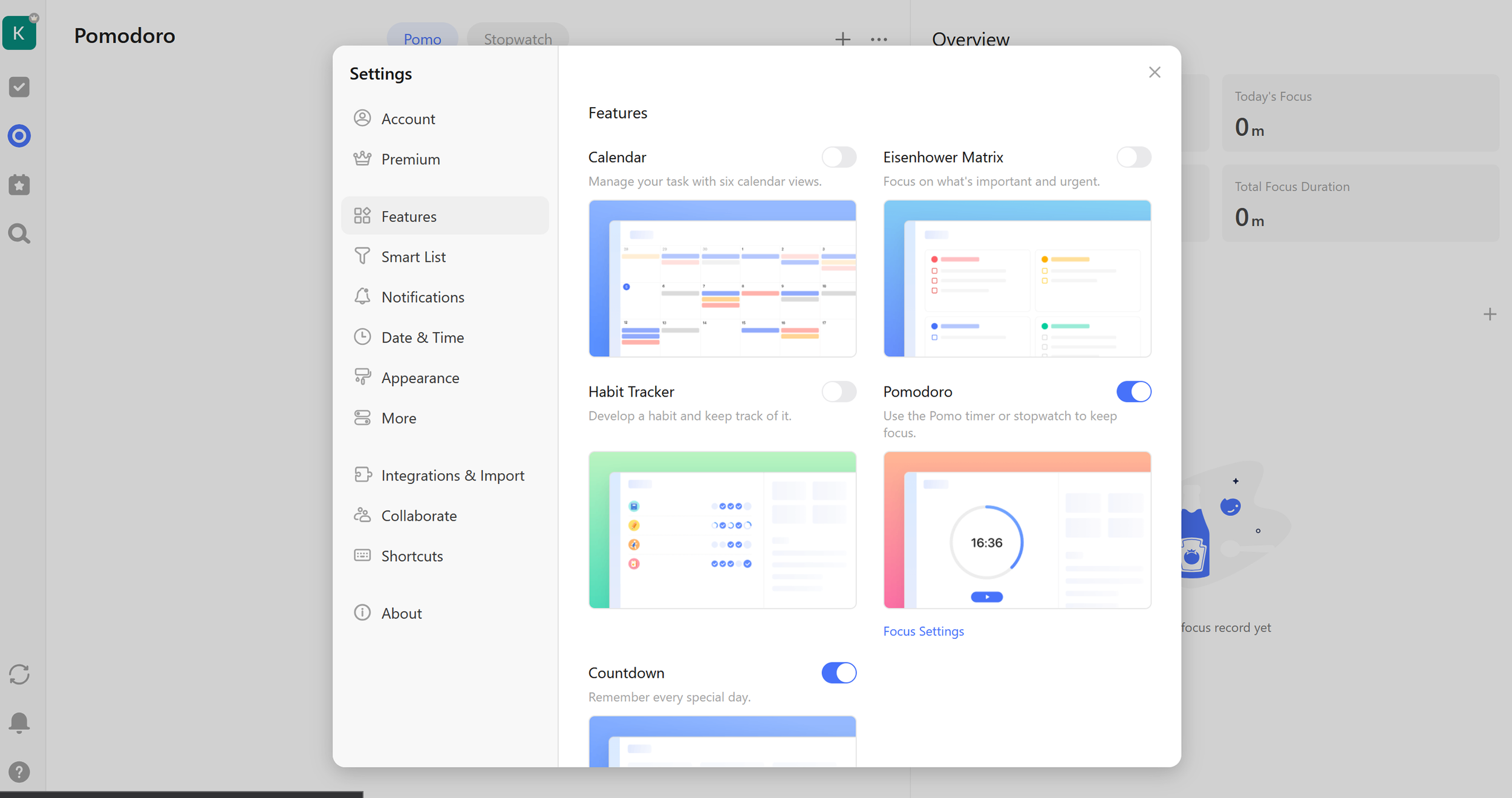This screenshot has height=798, width=1512.
Task: Enable the Calendar feature toggle
Action: 838,157
